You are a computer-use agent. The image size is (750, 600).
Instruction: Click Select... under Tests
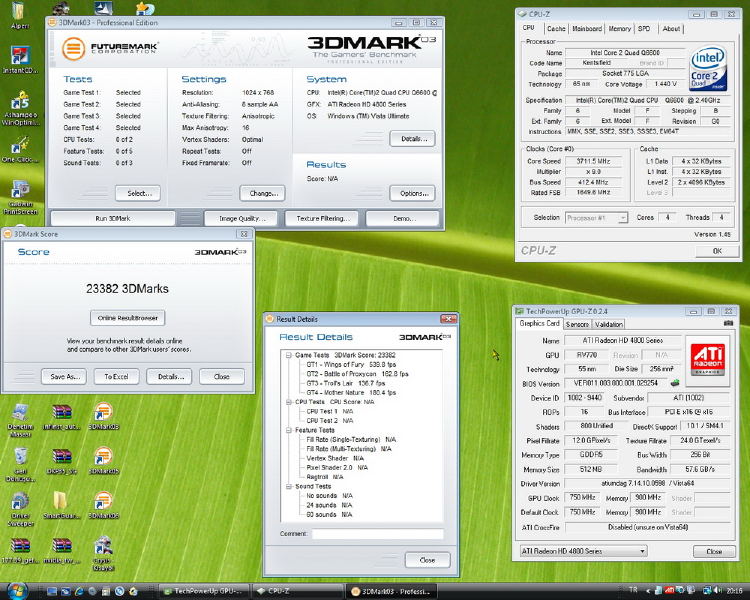click(139, 193)
